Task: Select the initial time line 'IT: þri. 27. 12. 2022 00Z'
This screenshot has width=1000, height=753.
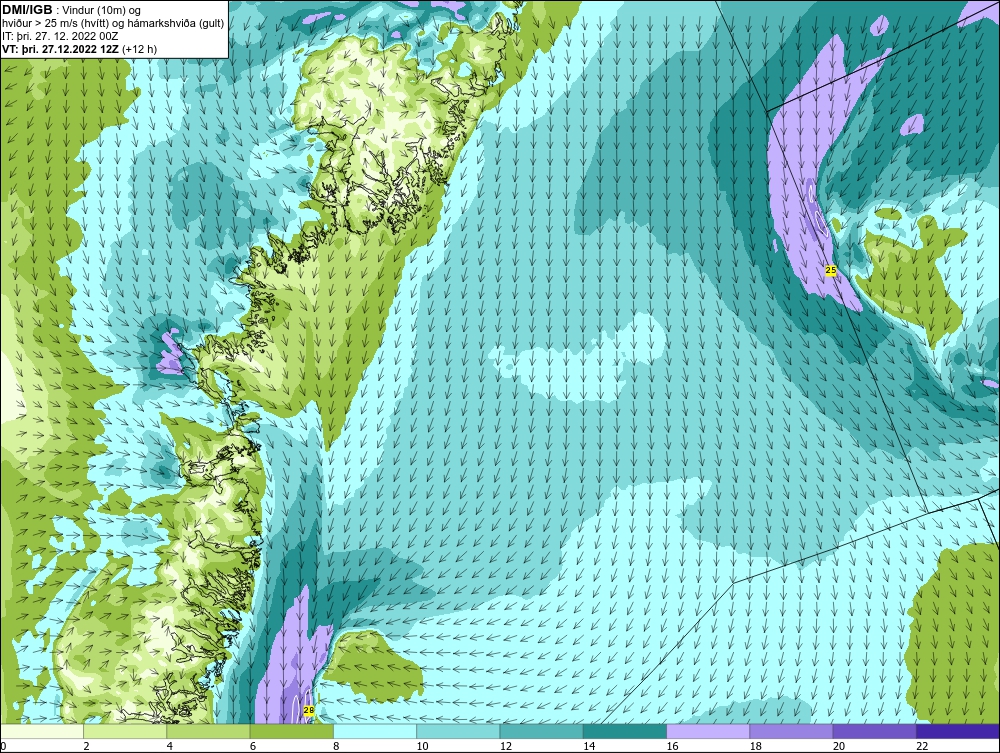Action: coord(61,36)
